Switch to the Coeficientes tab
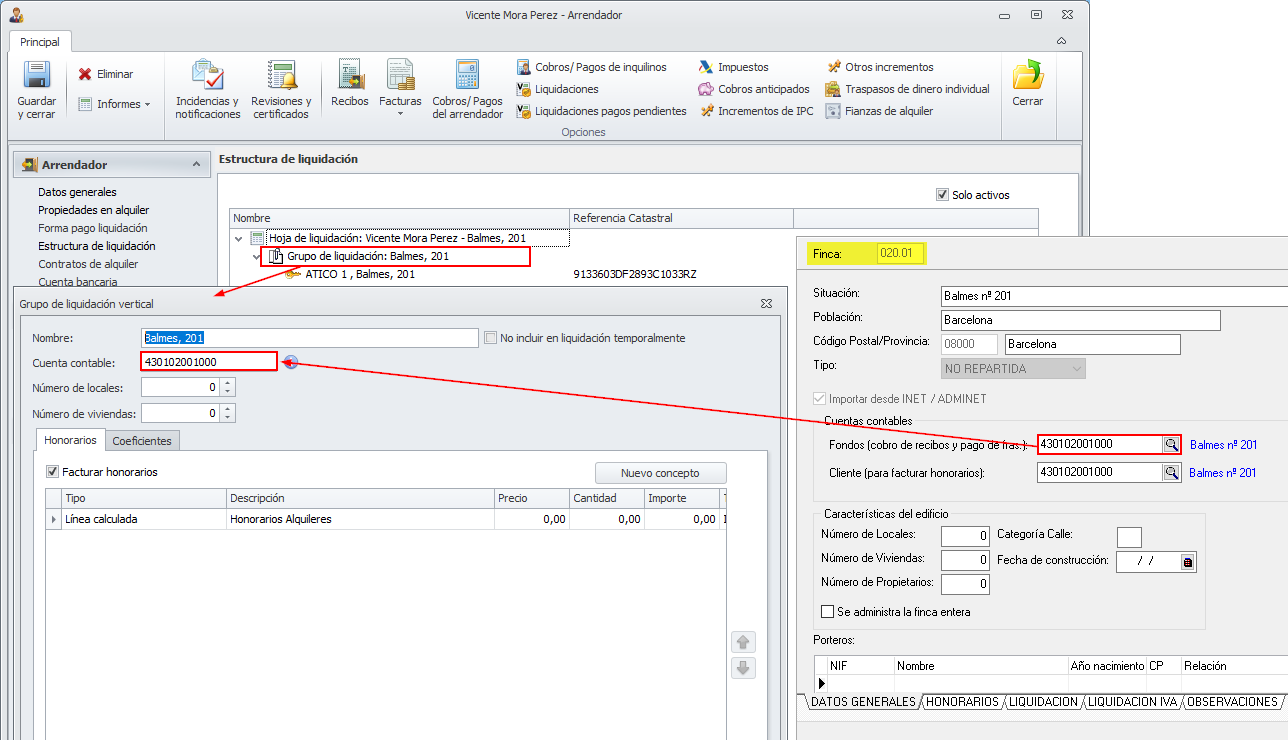The image size is (1288, 740). (141, 441)
